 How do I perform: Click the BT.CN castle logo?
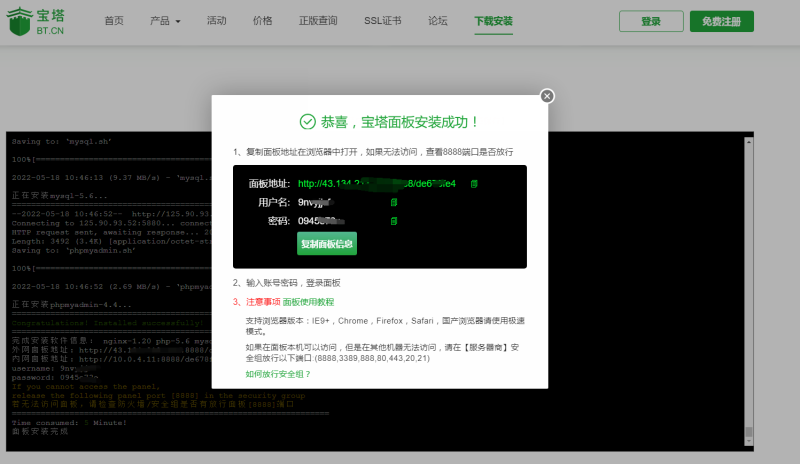[35, 21]
